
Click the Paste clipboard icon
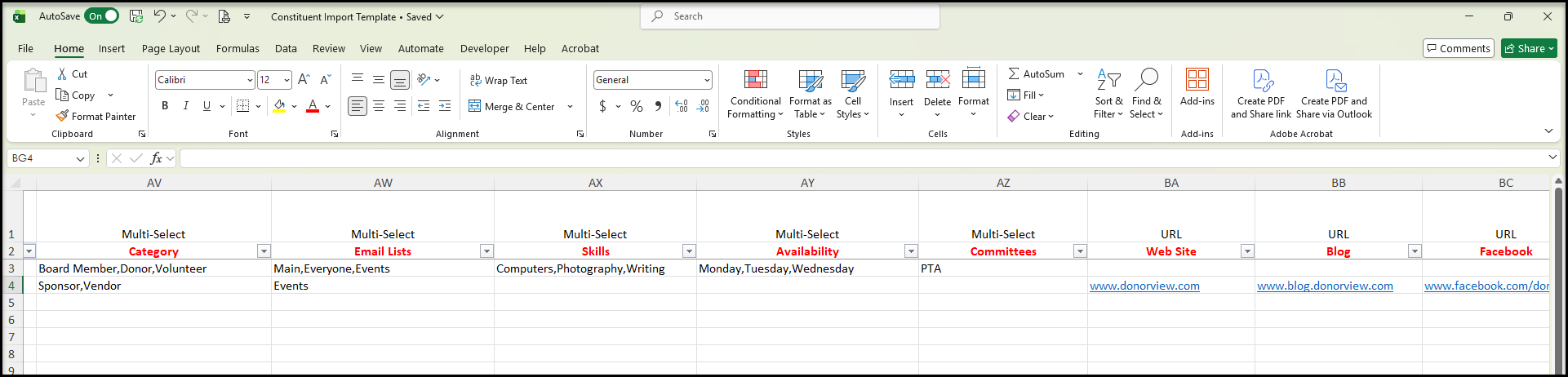[x=33, y=82]
